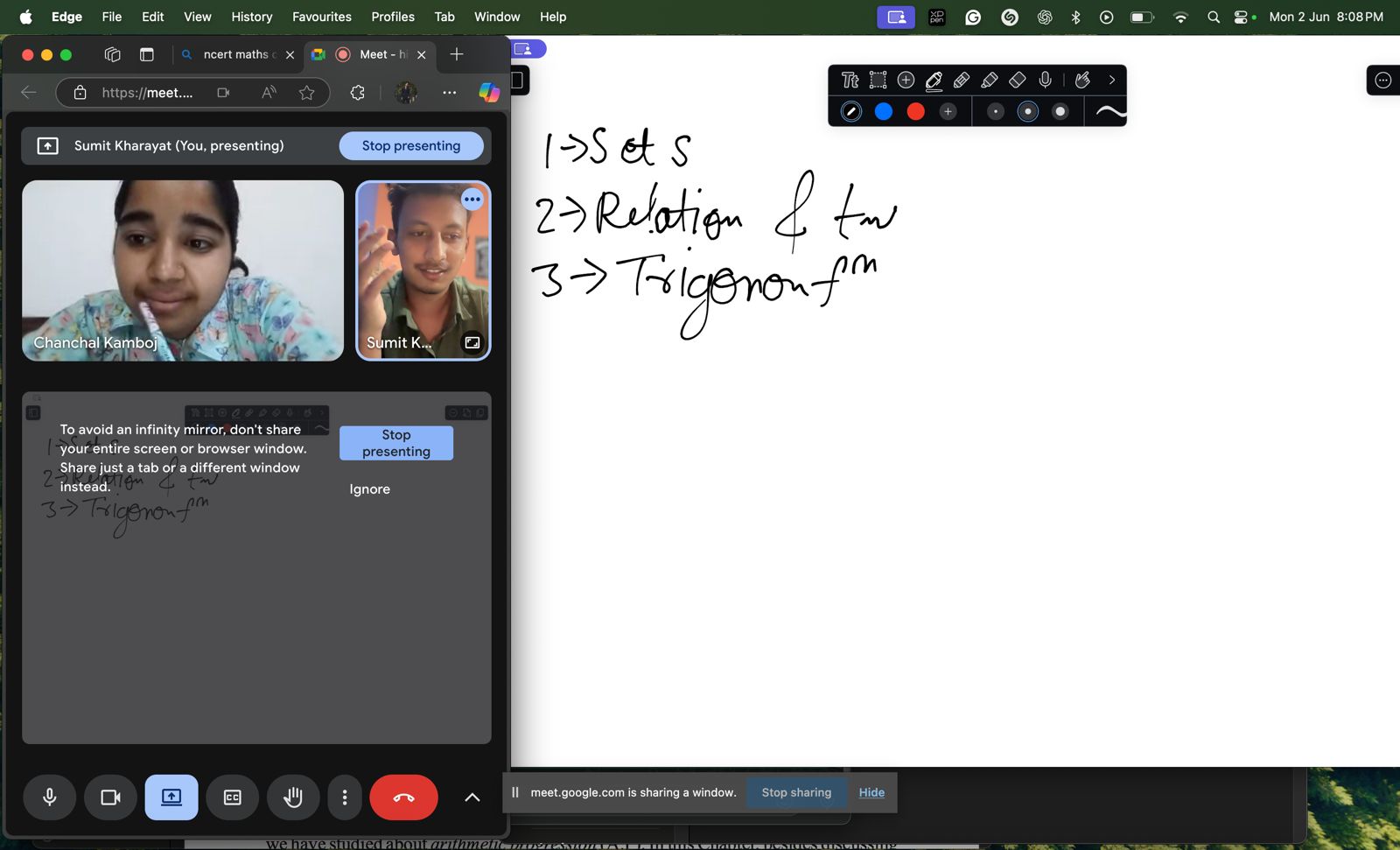Screen dimensions: 1400x850
Task: Toggle the finger drawing hand tool
Action: coord(1082,81)
